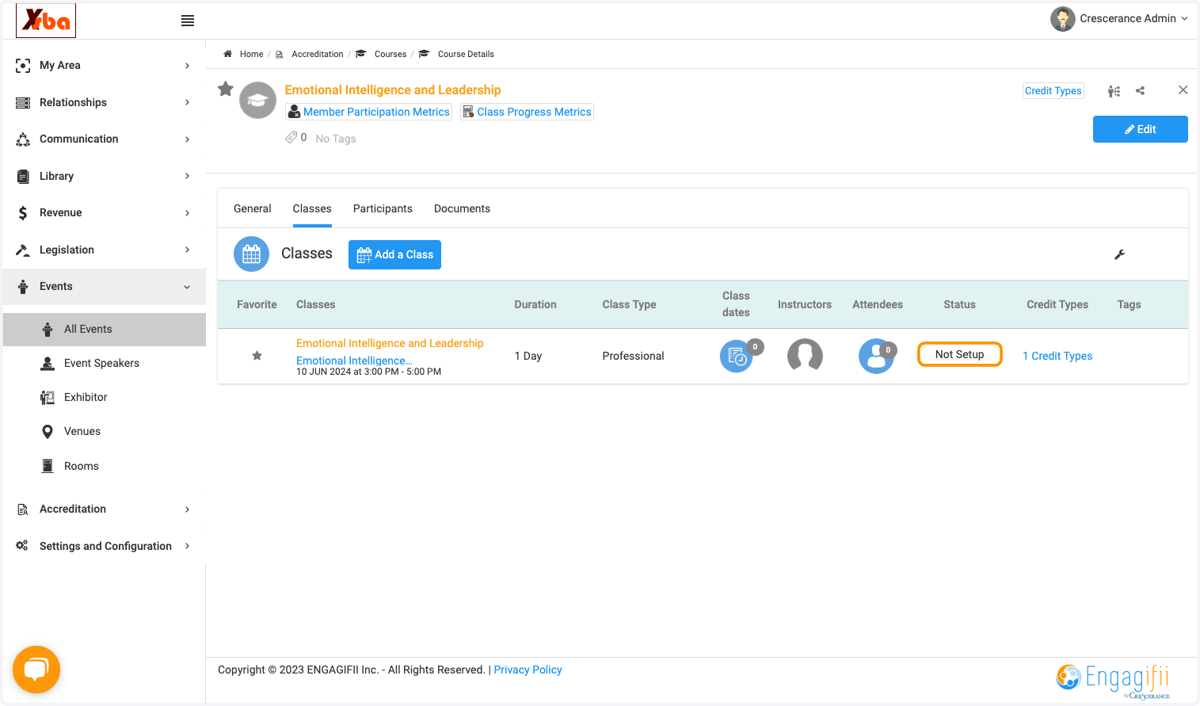This screenshot has width=1200, height=706.
Task: Open the Class dates icon
Action: tap(737, 356)
